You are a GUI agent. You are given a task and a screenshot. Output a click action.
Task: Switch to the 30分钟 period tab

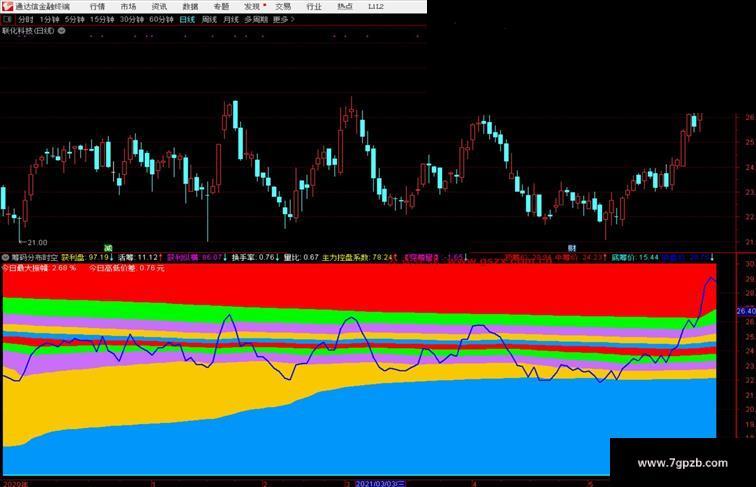click(x=132, y=20)
